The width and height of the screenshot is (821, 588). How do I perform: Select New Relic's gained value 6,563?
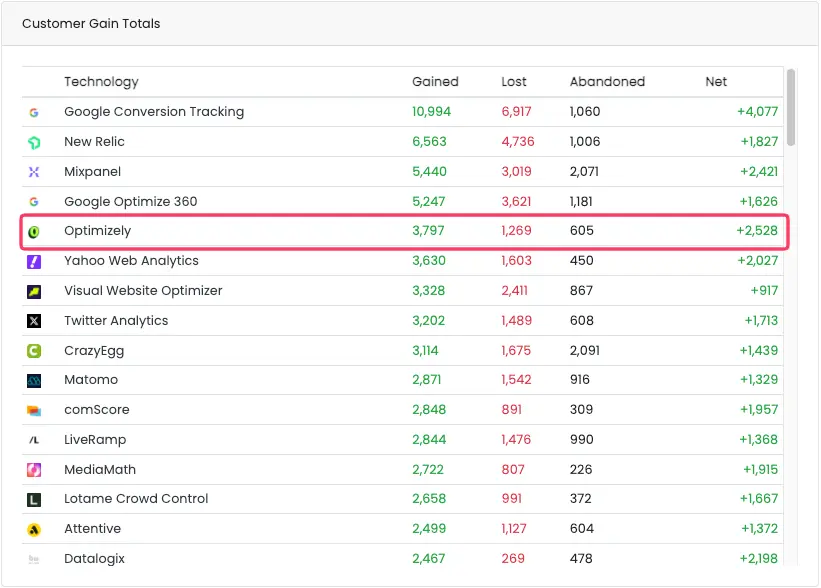click(x=429, y=141)
